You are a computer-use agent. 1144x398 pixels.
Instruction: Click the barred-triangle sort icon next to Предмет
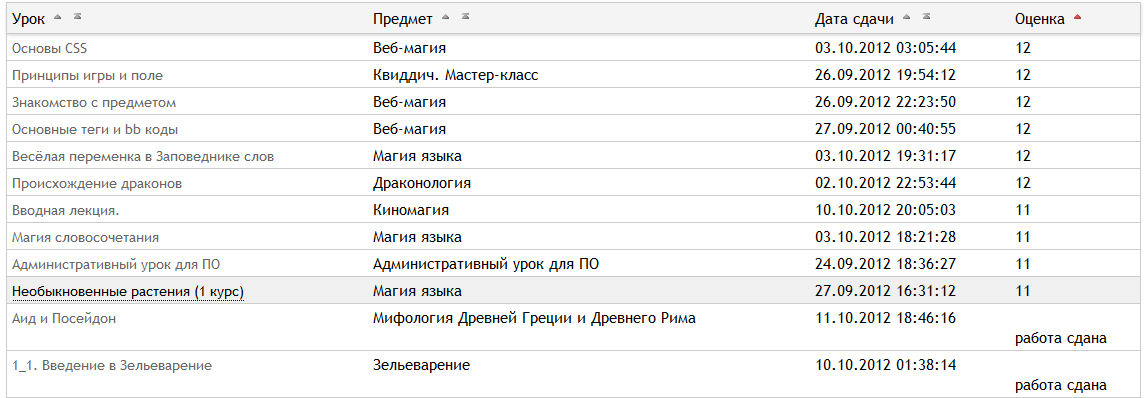pos(465,17)
